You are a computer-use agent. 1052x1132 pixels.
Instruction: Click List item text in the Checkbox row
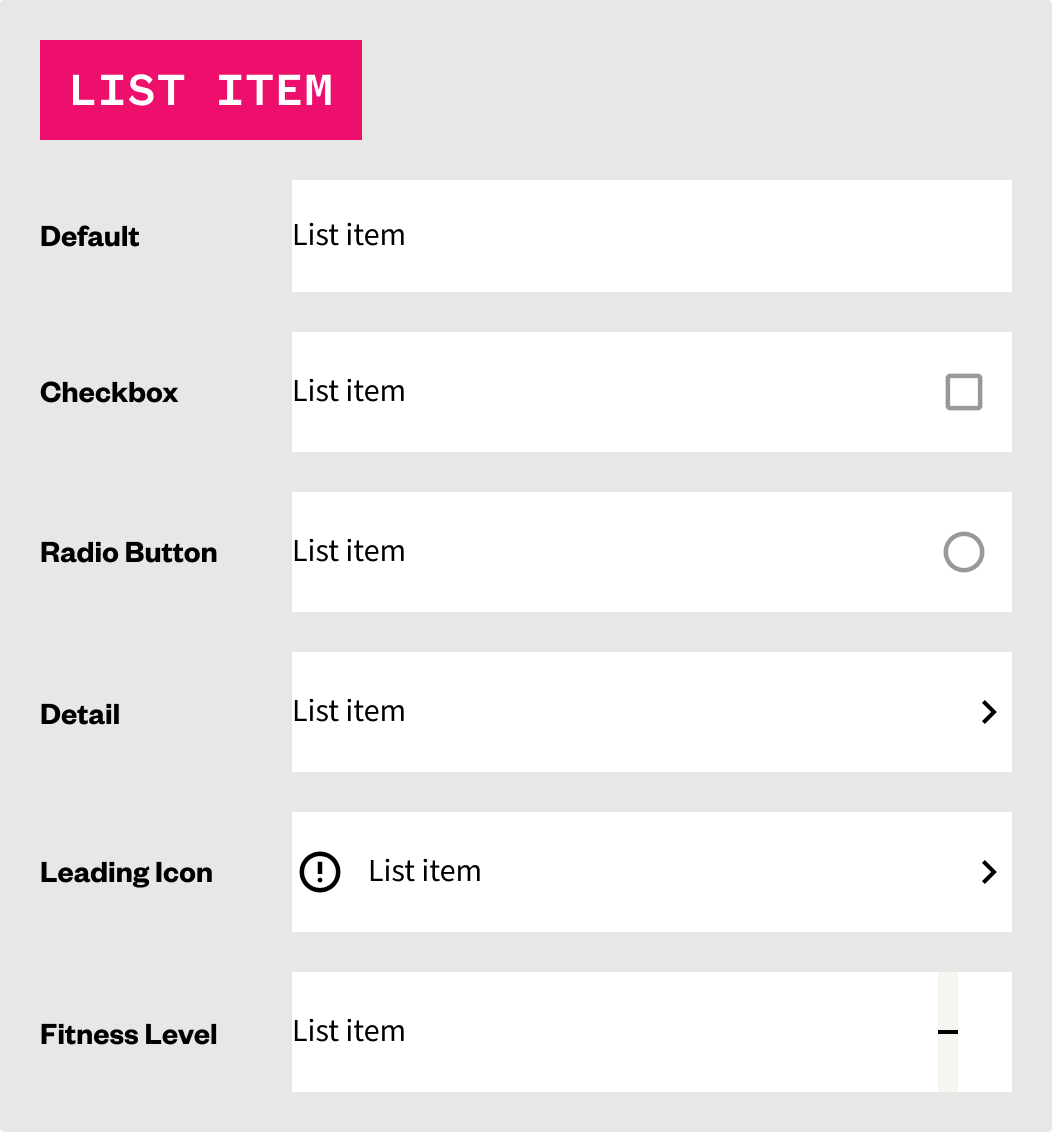coord(349,392)
